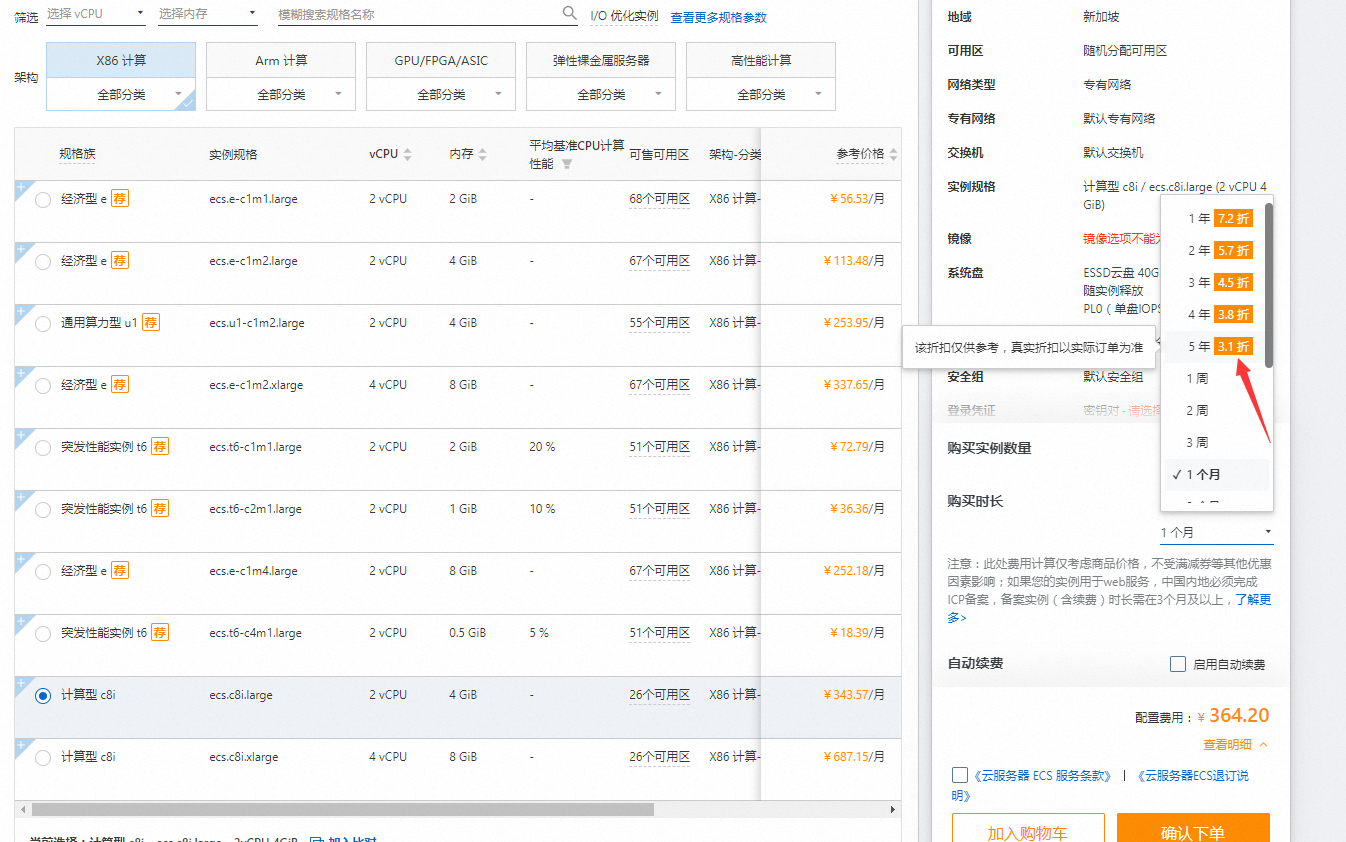
Task: Switch to 高性能计算 architecture tab
Action: (x=761, y=61)
